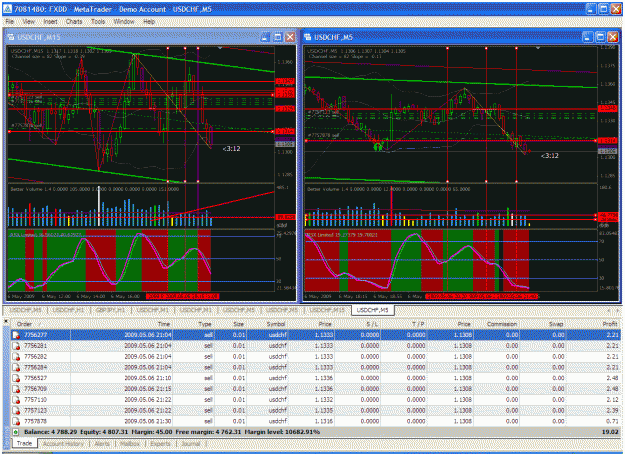Sort orders by the Symbol column header

click(267, 324)
